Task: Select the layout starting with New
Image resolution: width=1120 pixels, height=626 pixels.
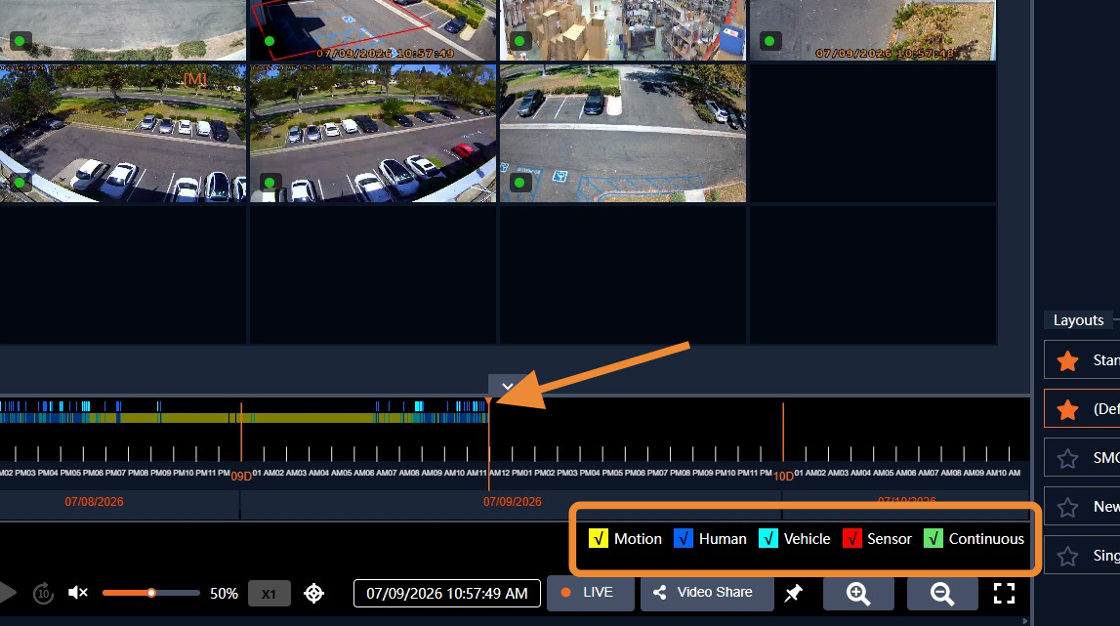Action: [x=1082, y=507]
